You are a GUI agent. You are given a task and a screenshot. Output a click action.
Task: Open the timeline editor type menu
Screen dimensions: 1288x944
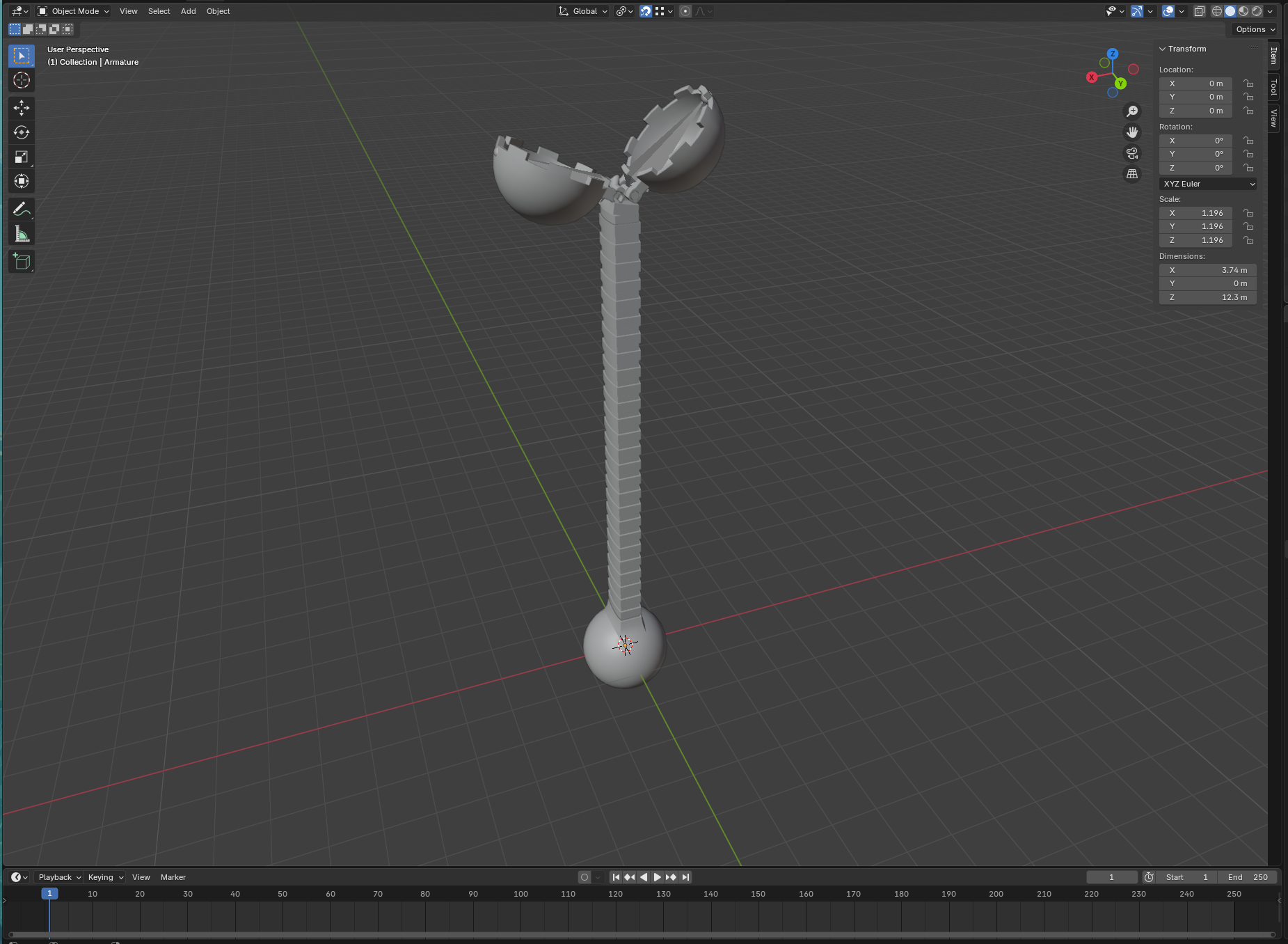pyautogui.click(x=19, y=877)
